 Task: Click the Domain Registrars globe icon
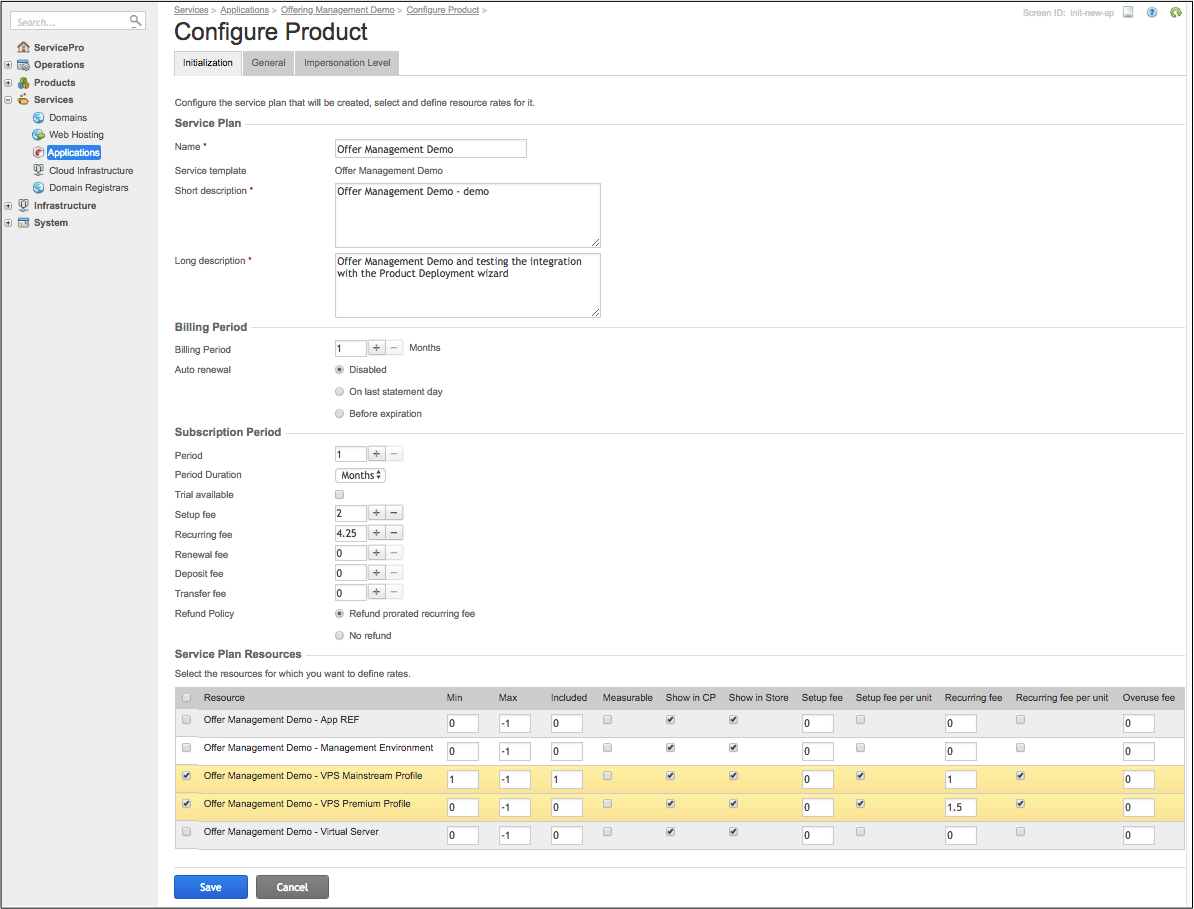(39, 188)
